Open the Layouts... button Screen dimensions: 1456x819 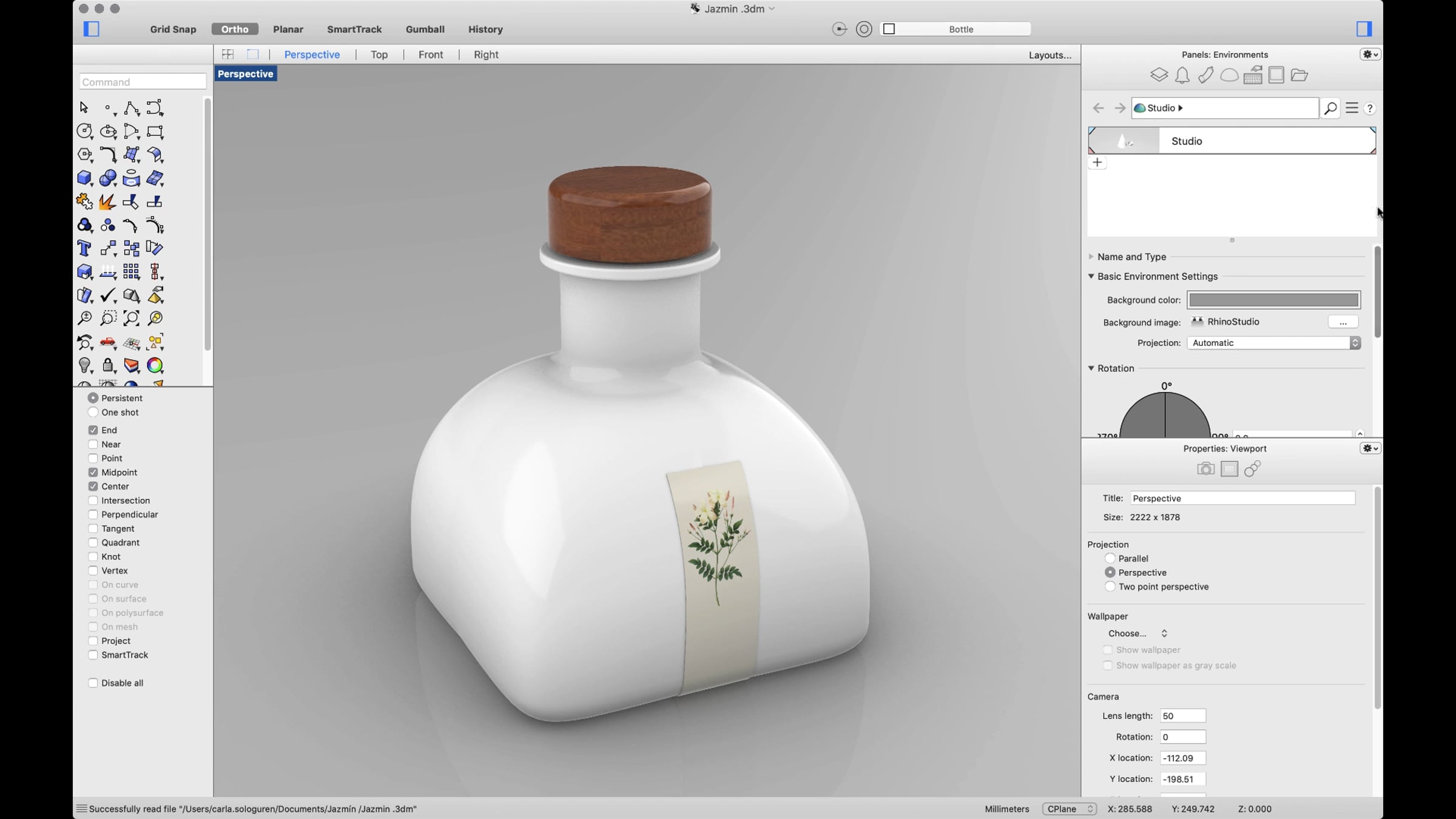point(1050,55)
